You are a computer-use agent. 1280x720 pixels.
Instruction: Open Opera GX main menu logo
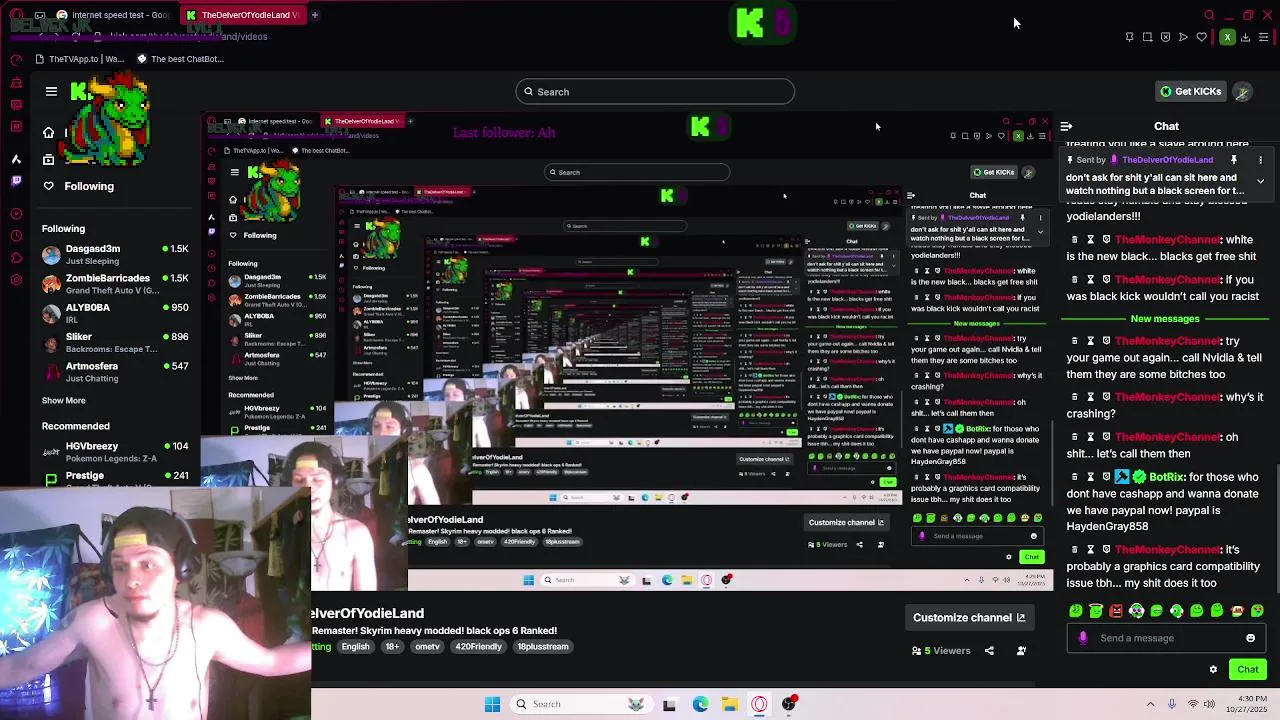click(17, 15)
